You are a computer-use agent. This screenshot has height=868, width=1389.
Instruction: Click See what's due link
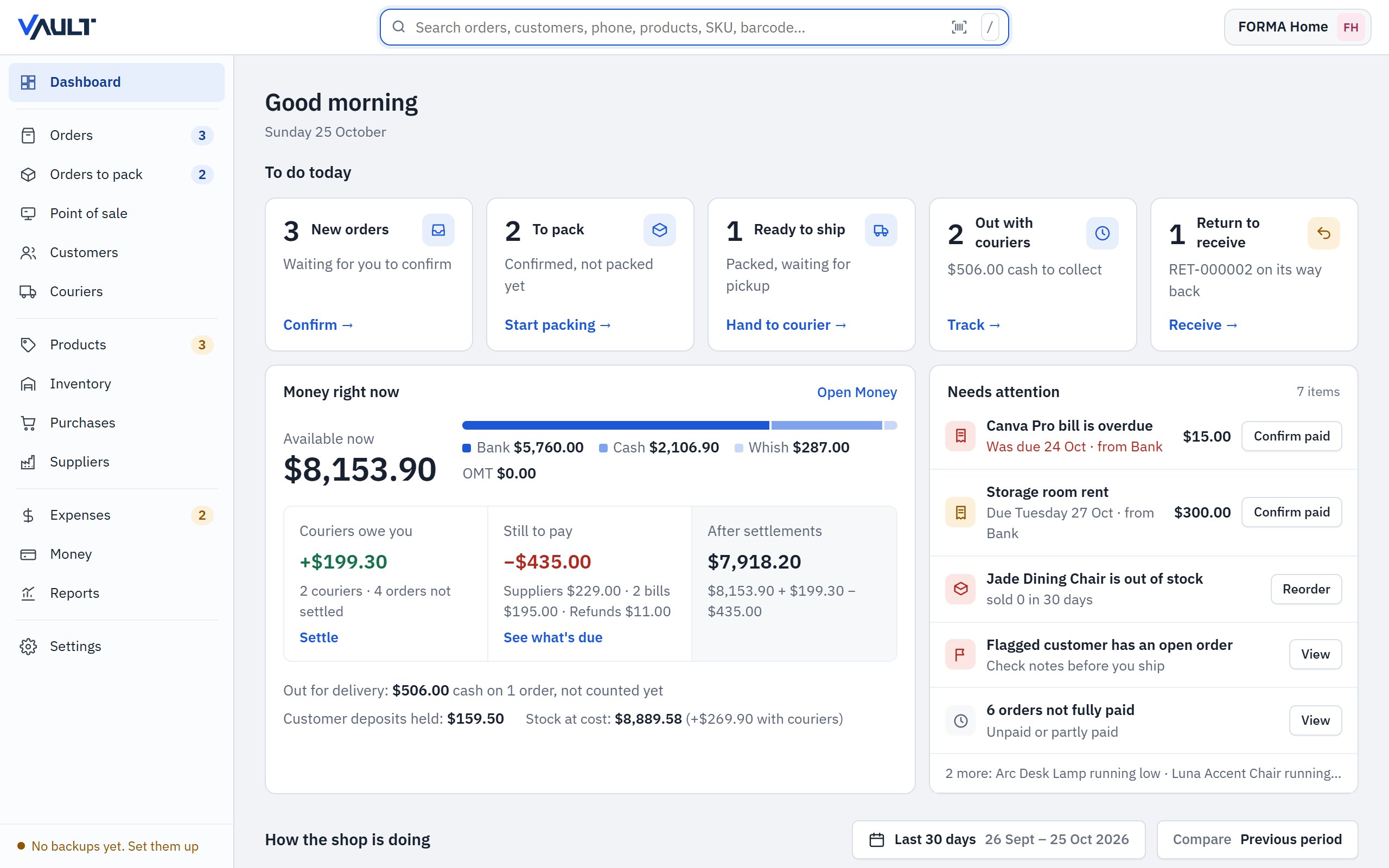click(553, 637)
